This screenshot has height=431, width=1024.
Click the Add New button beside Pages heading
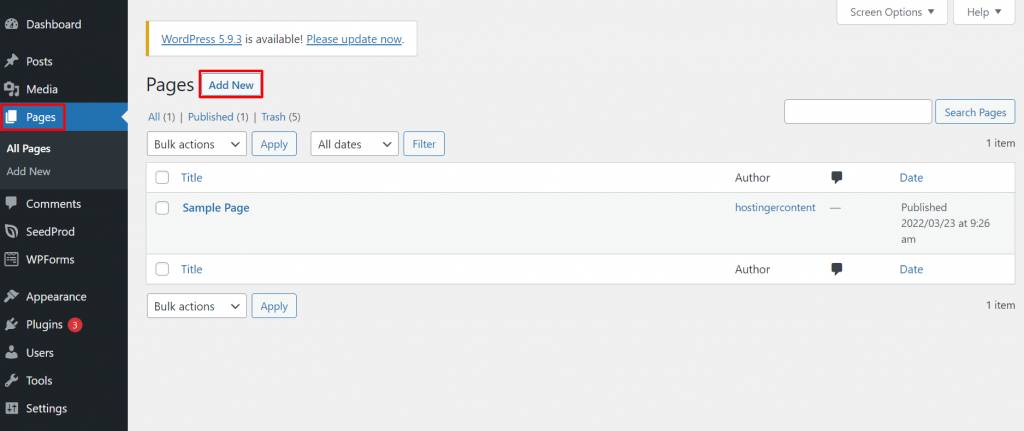pos(231,86)
